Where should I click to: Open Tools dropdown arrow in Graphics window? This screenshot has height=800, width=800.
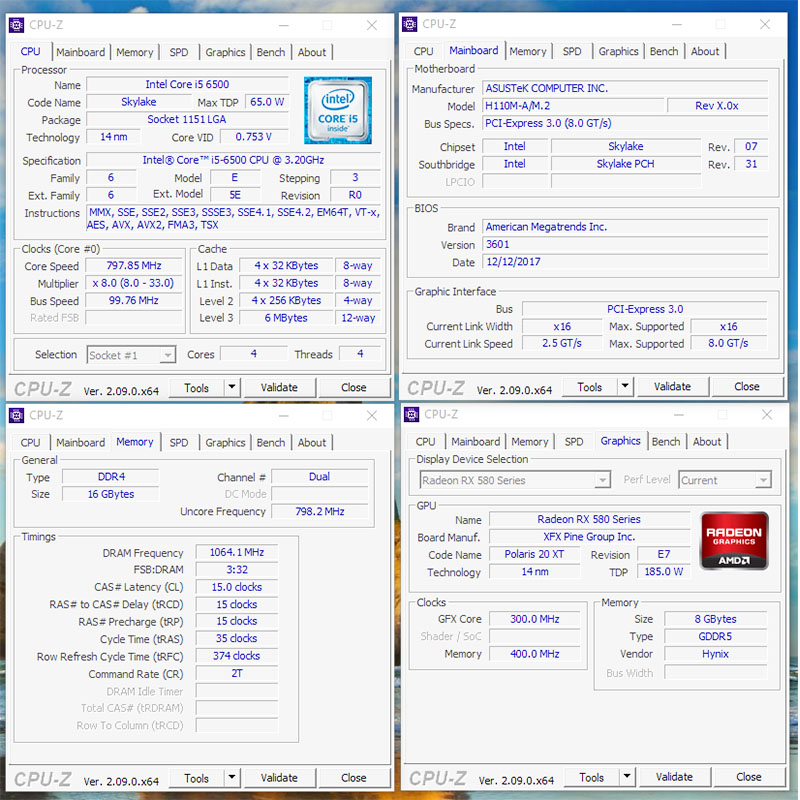627,777
